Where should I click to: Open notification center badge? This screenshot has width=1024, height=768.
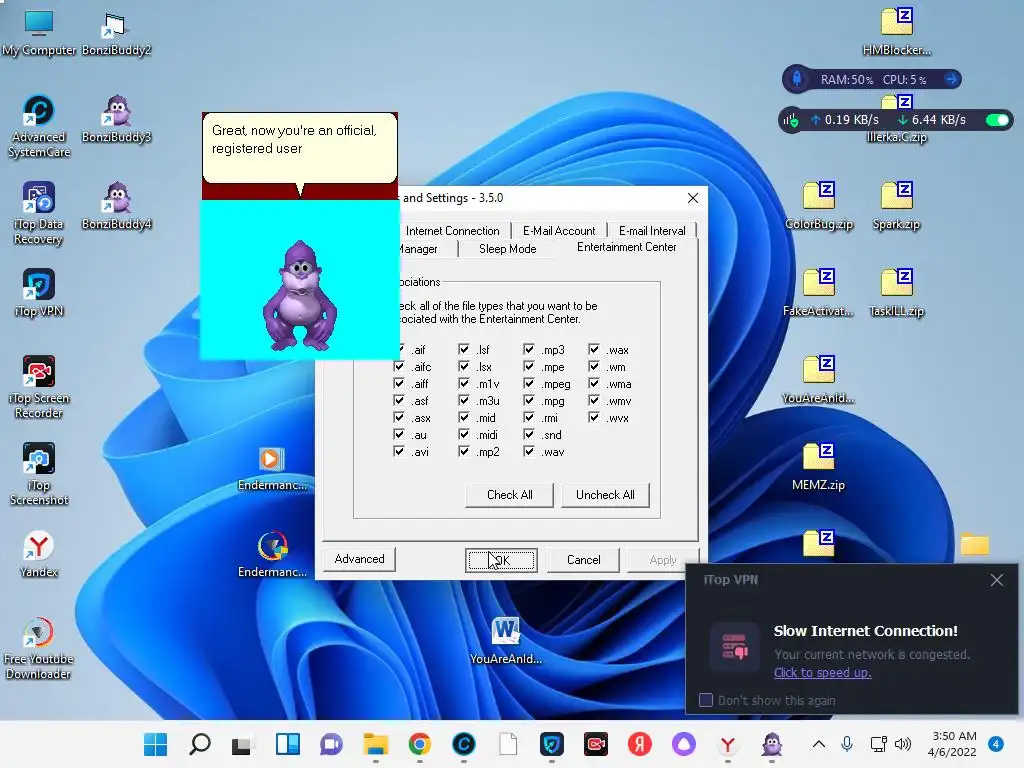[x=996, y=744]
